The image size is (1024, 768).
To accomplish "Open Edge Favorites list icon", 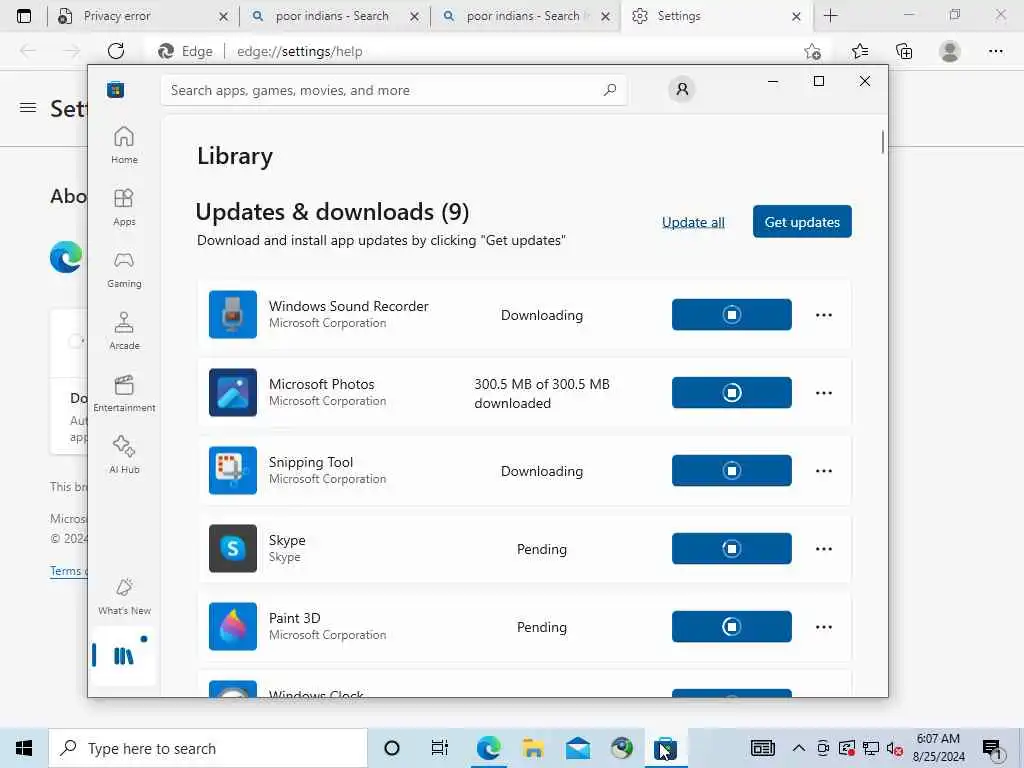I will pos(859,51).
